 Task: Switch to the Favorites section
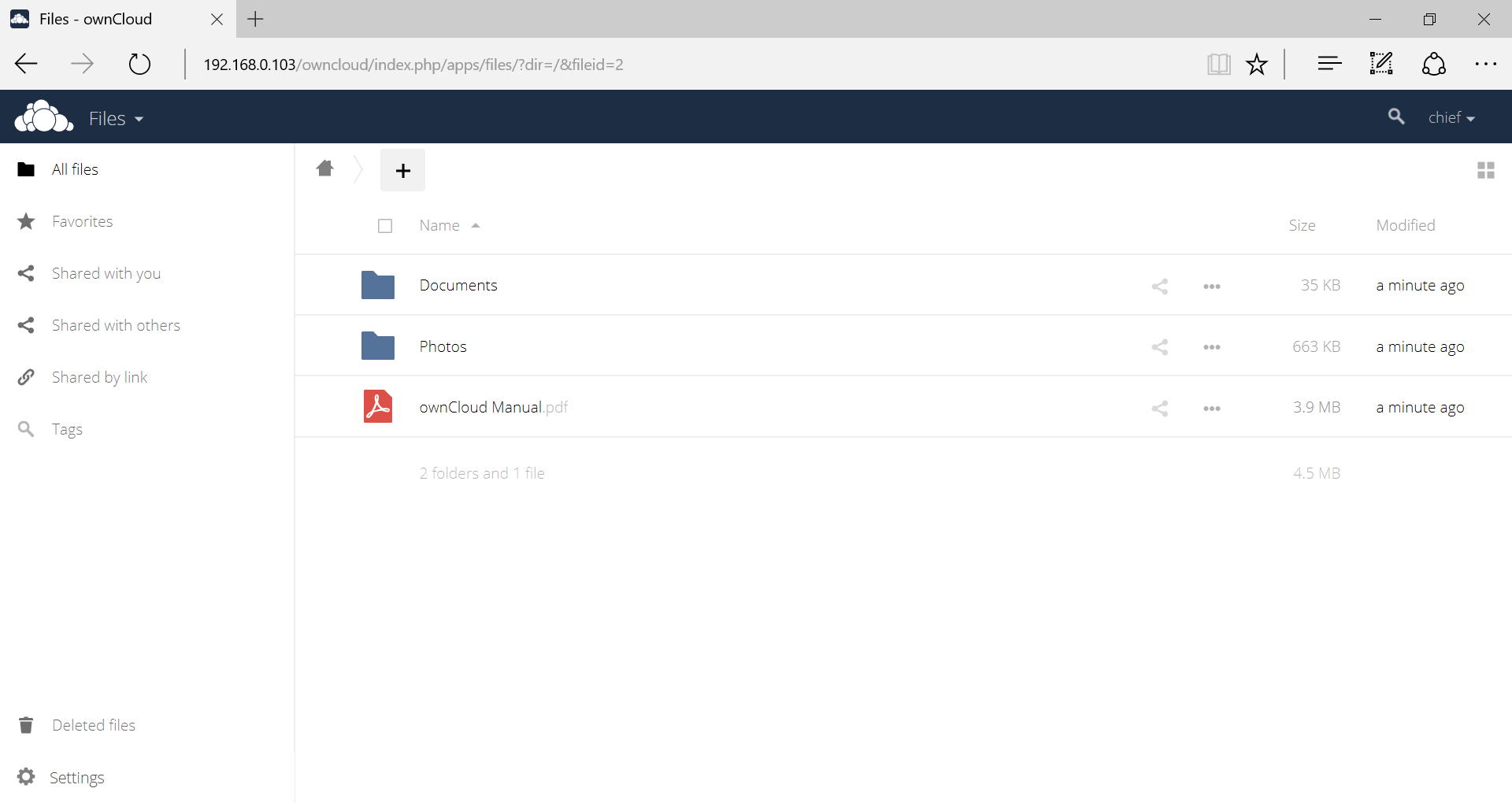coord(81,221)
